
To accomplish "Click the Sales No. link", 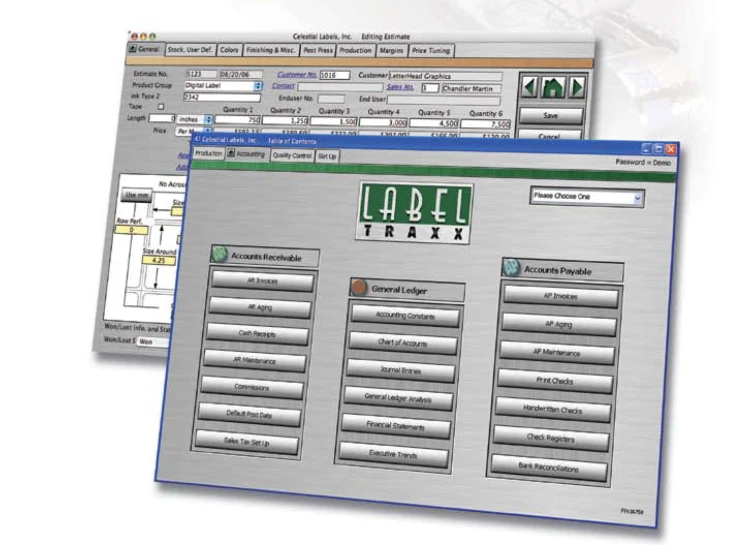I will click(400, 87).
